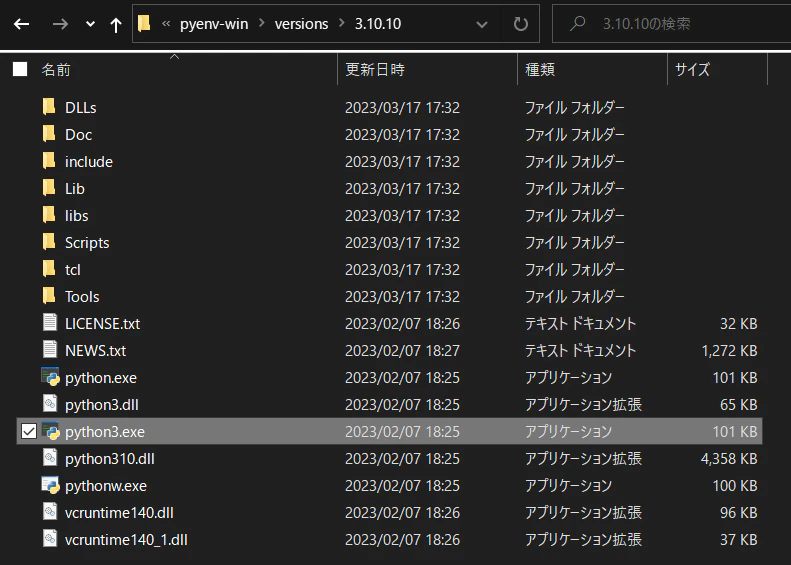Image resolution: width=791 pixels, height=565 pixels.
Task: Click the 32 KB size of LICENSE.txt
Action: [x=739, y=324]
